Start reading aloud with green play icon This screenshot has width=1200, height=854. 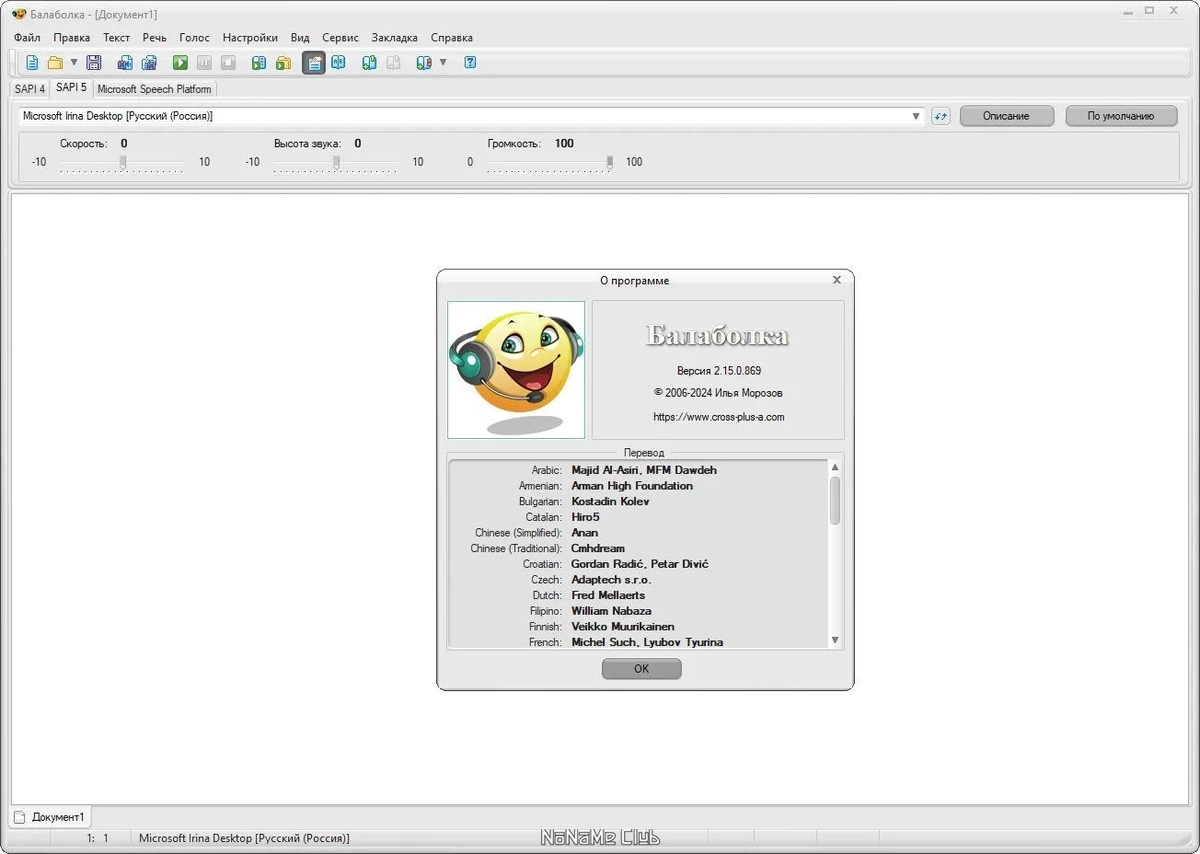(x=180, y=63)
